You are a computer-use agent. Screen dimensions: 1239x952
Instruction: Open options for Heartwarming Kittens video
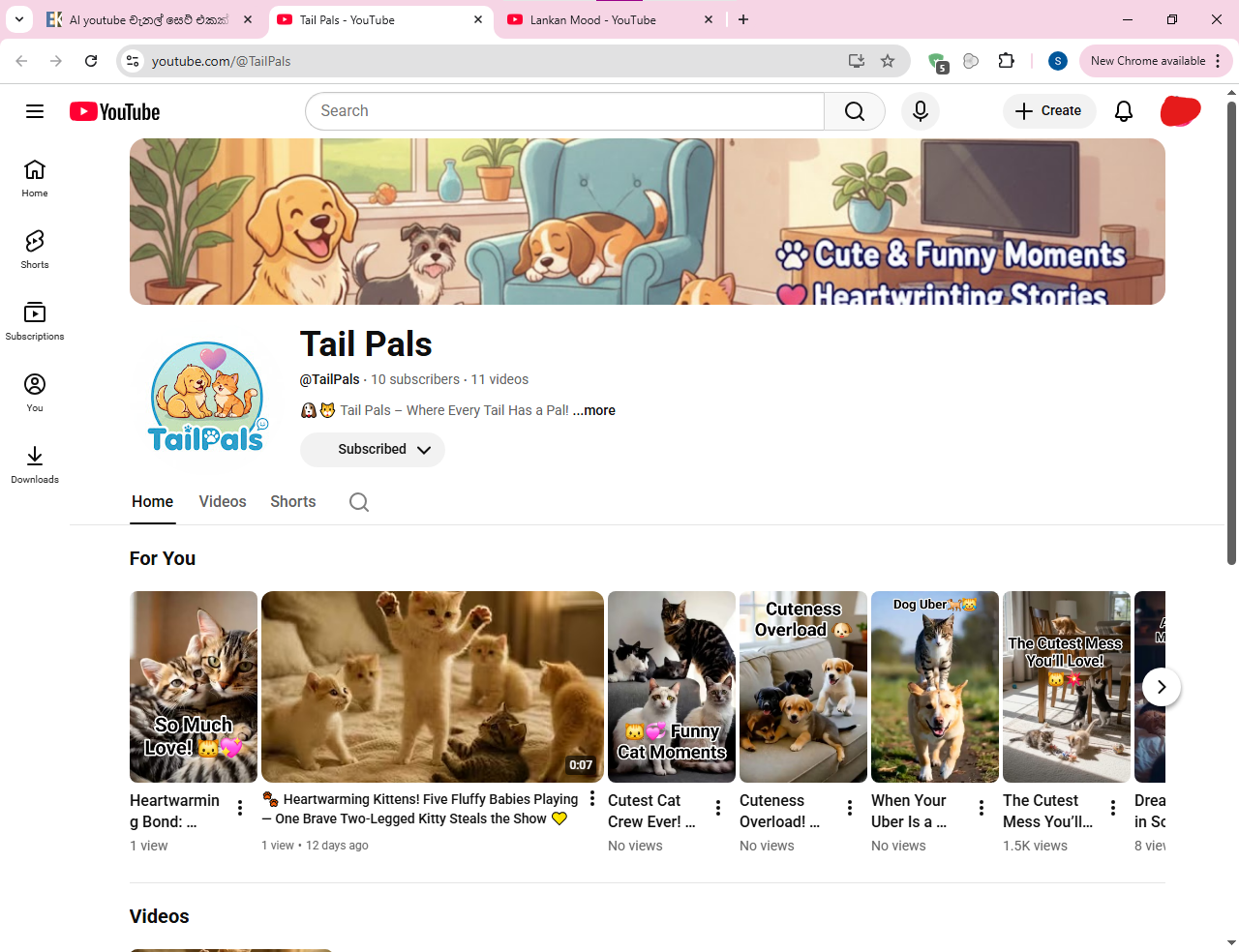[x=592, y=798]
